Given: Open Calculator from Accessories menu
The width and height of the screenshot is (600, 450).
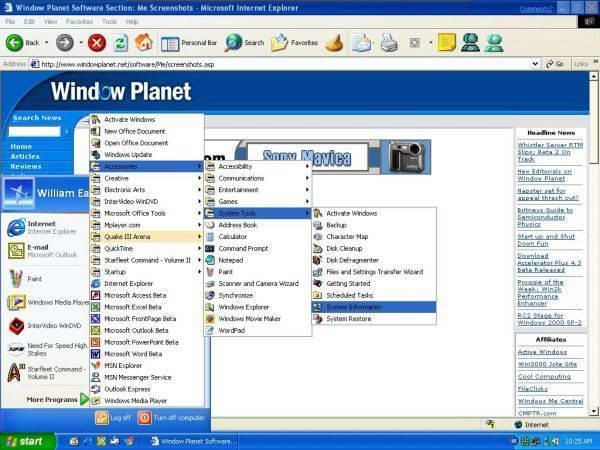Looking at the screenshot, I should [258, 237].
